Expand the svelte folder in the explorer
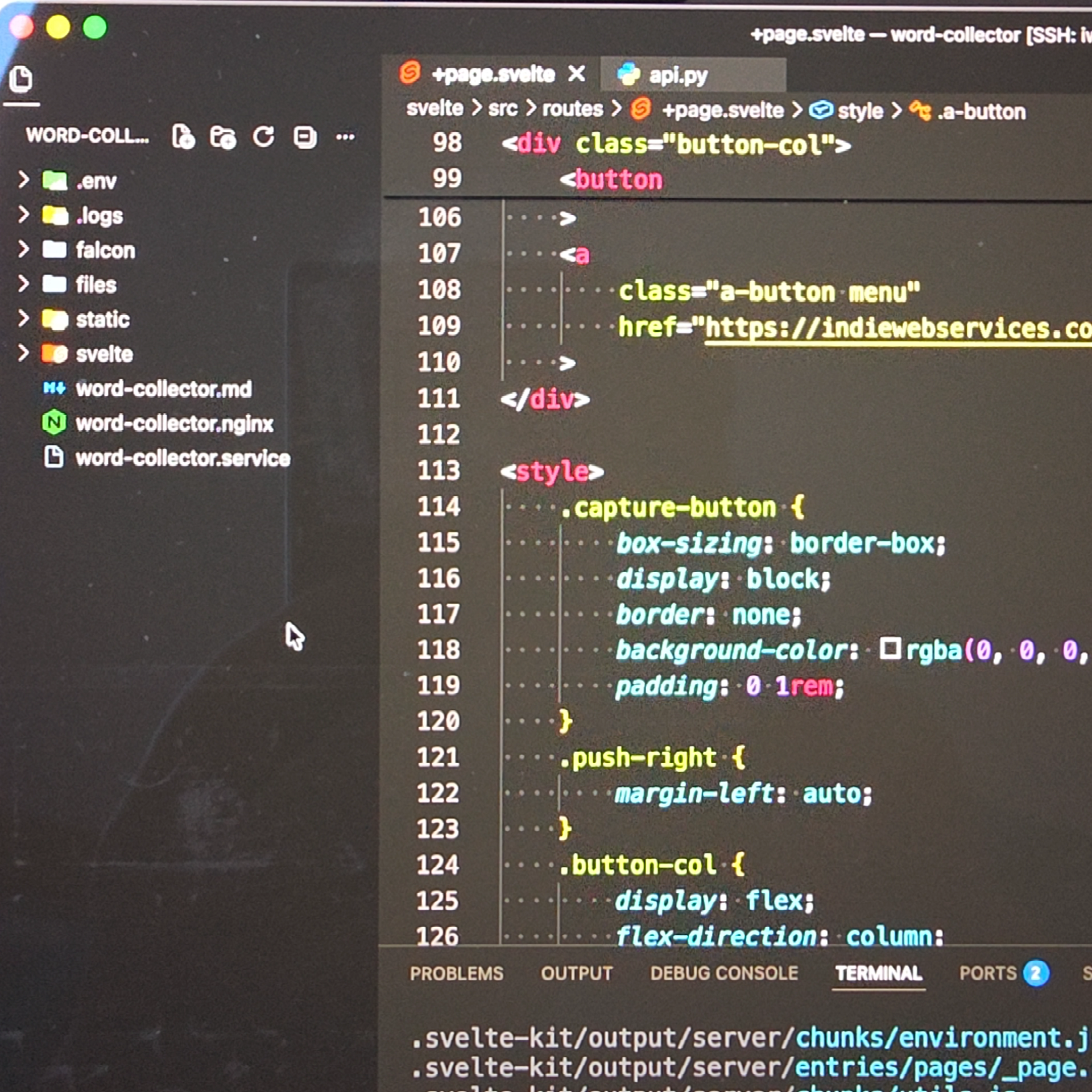 tap(104, 354)
